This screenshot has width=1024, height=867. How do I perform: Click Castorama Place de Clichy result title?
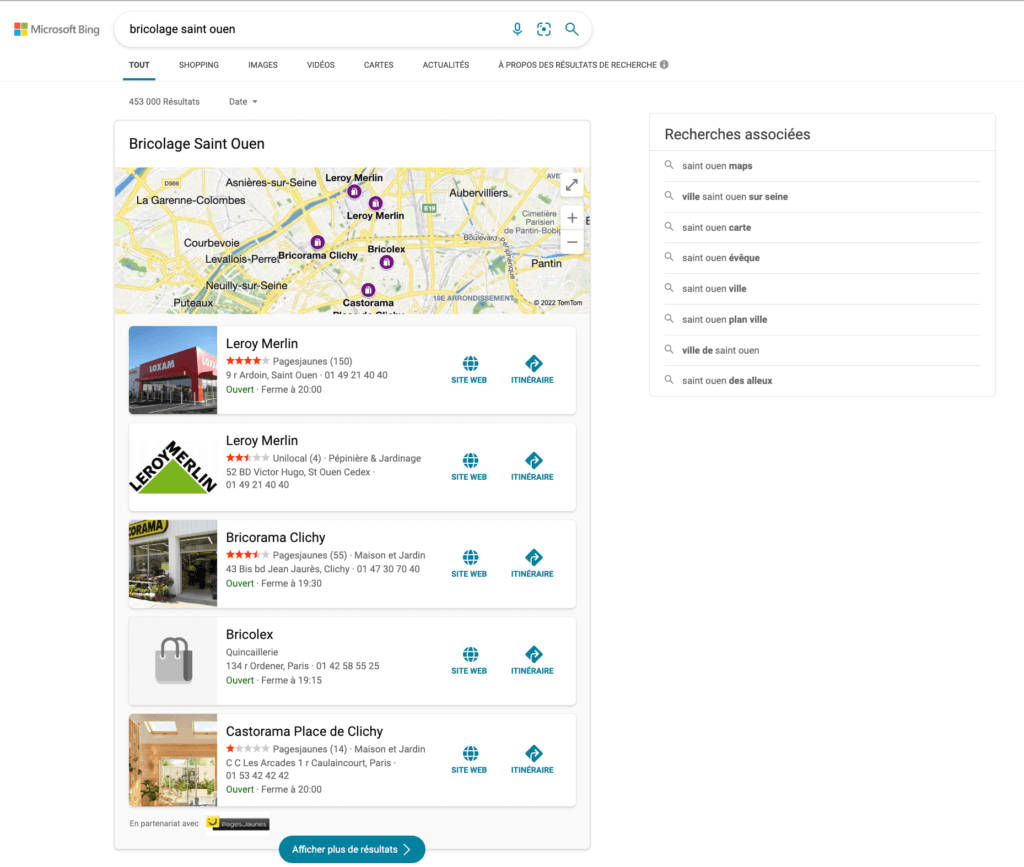[x=304, y=731]
